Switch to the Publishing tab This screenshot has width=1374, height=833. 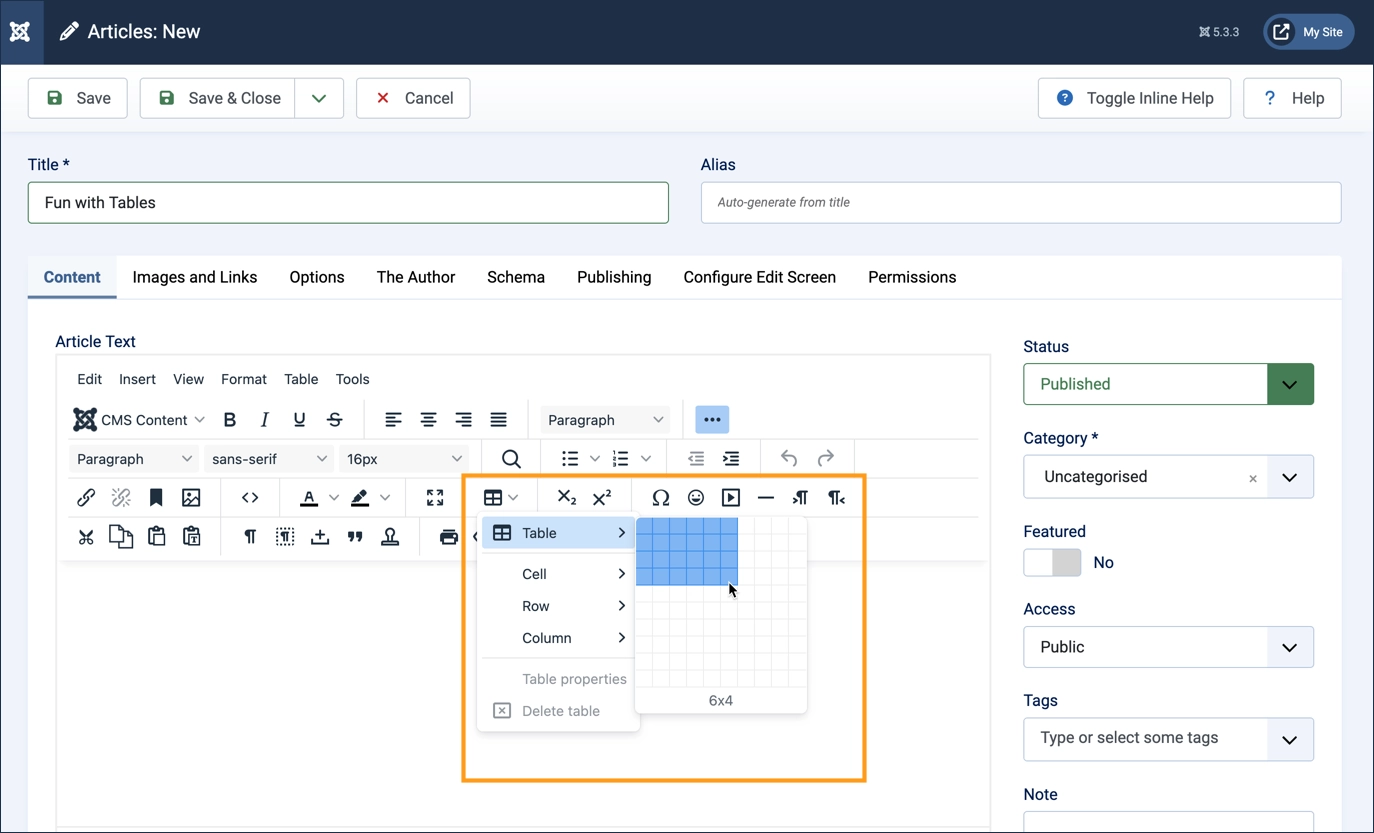pos(614,277)
